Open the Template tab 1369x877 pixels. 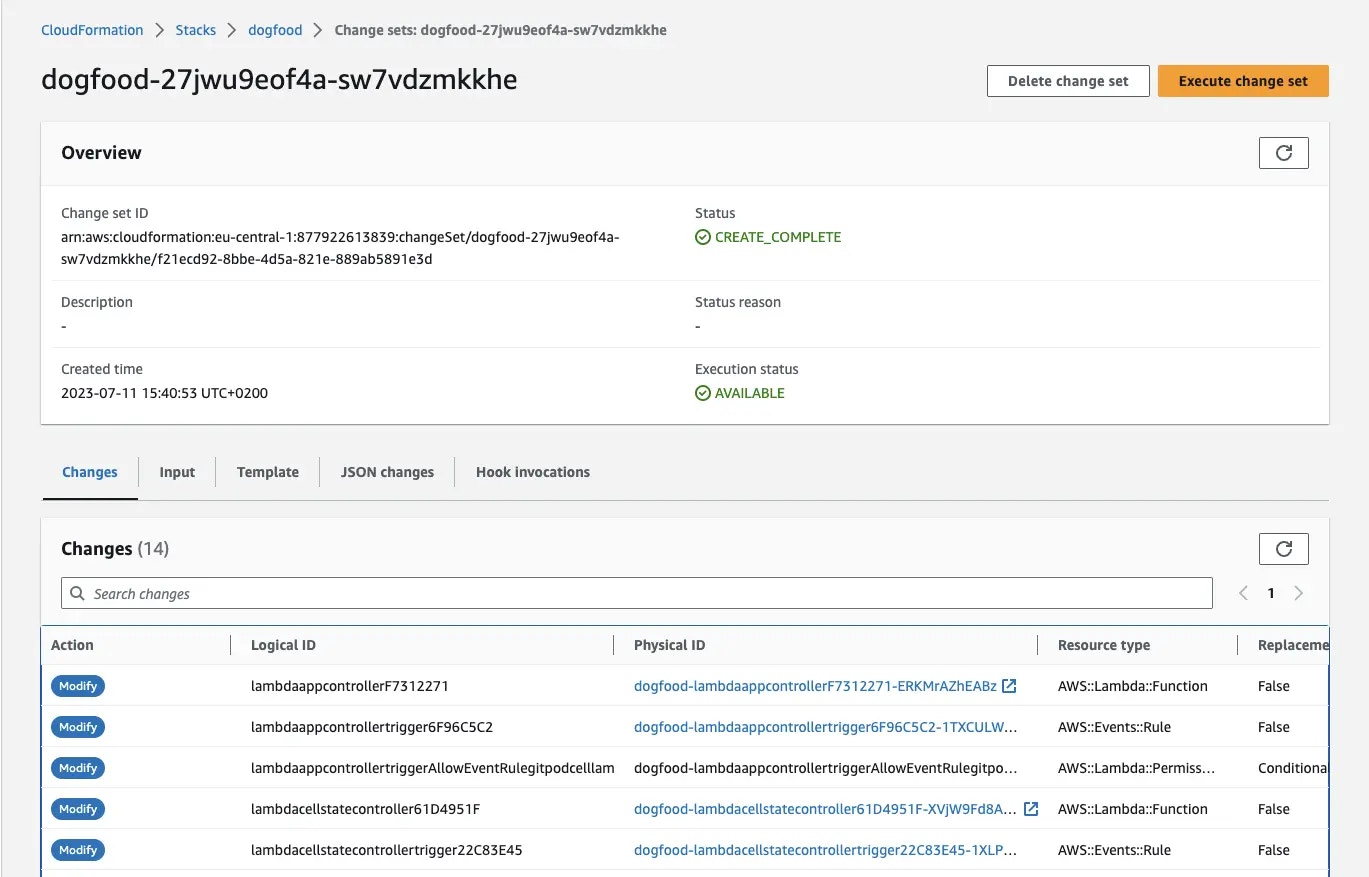pos(268,472)
